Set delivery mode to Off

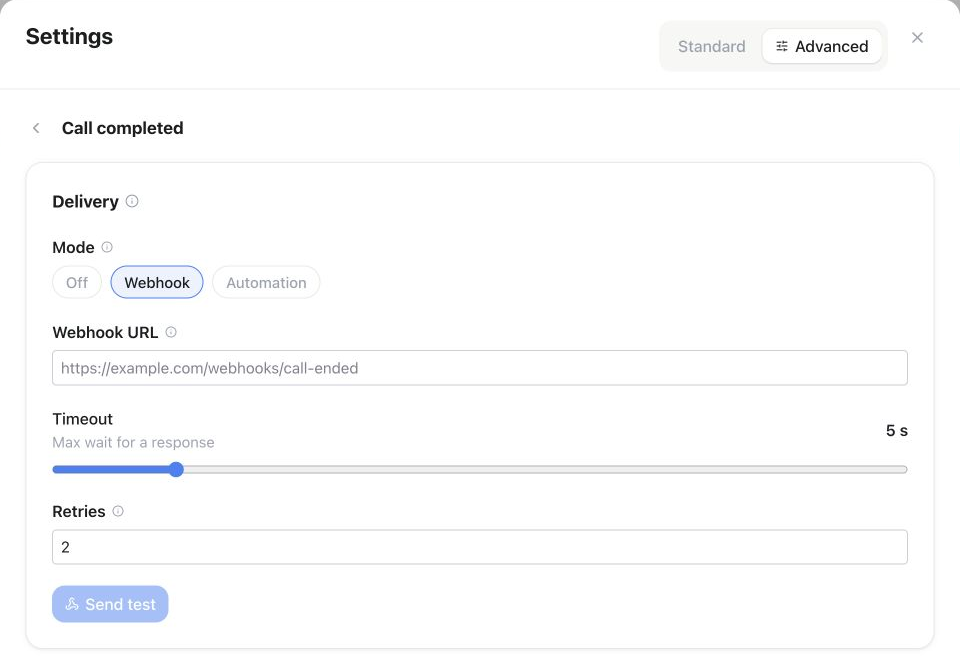point(77,282)
